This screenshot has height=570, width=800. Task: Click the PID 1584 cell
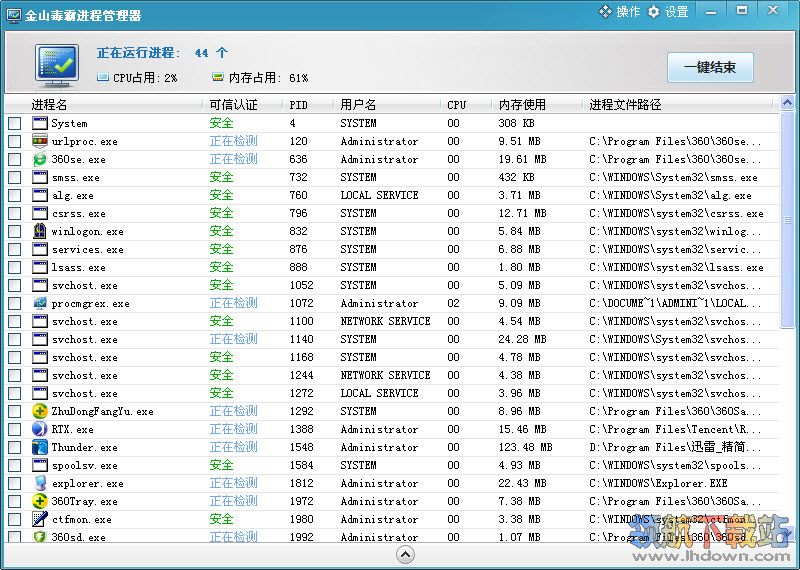click(x=302, y=465)
